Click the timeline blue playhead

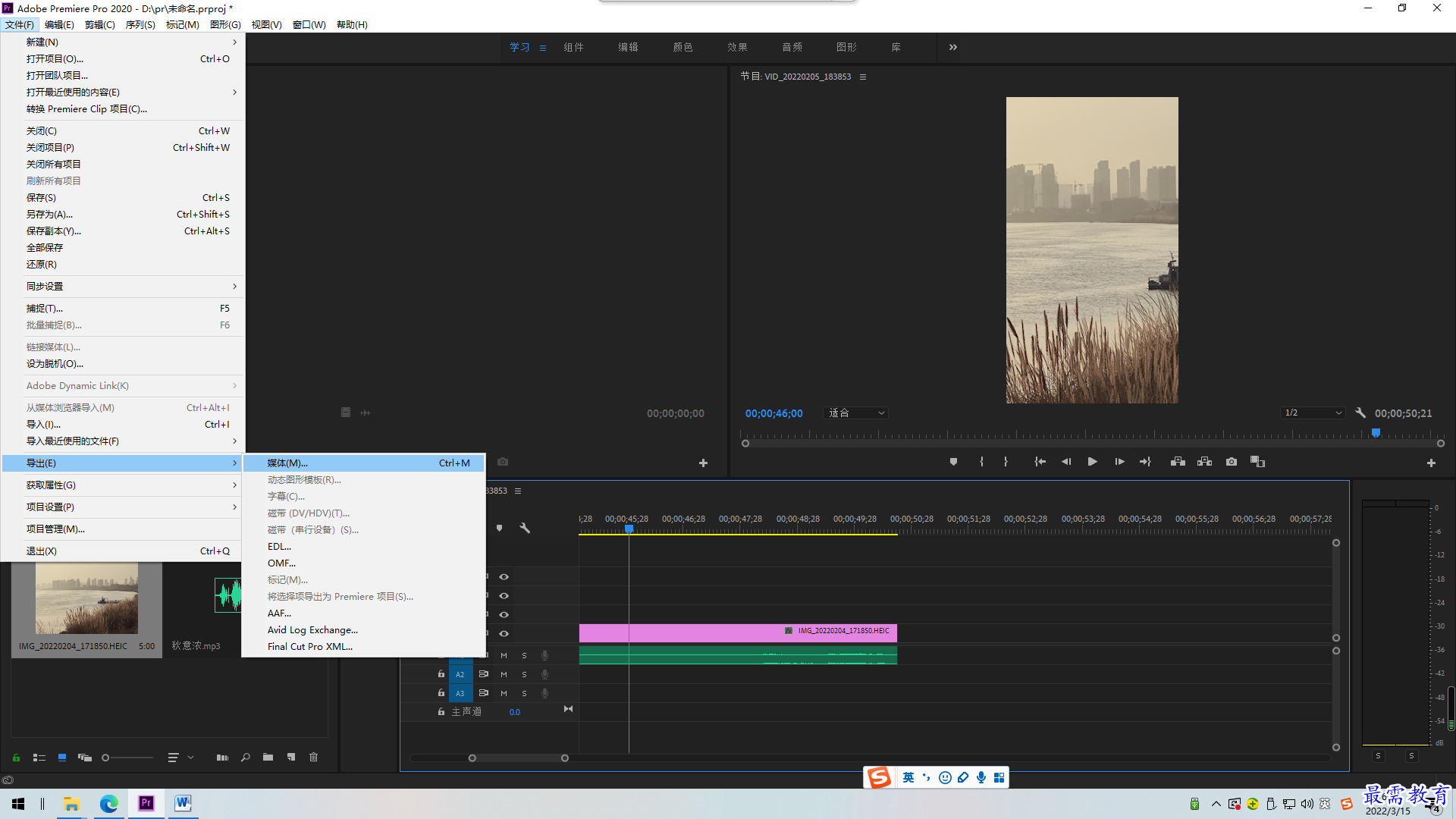[629, 529]
